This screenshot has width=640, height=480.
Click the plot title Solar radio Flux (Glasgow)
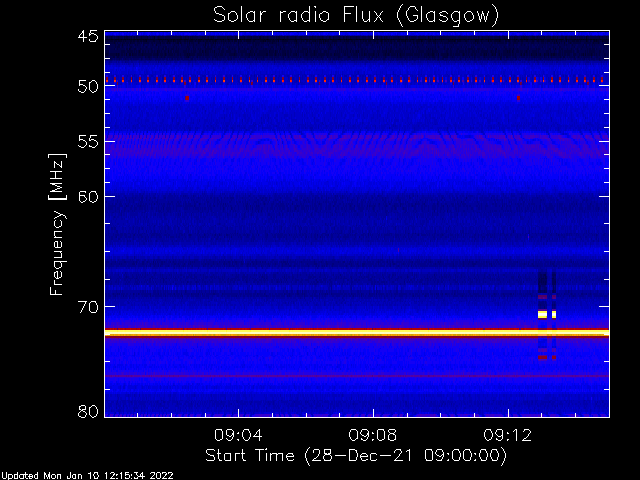point(356,16)
